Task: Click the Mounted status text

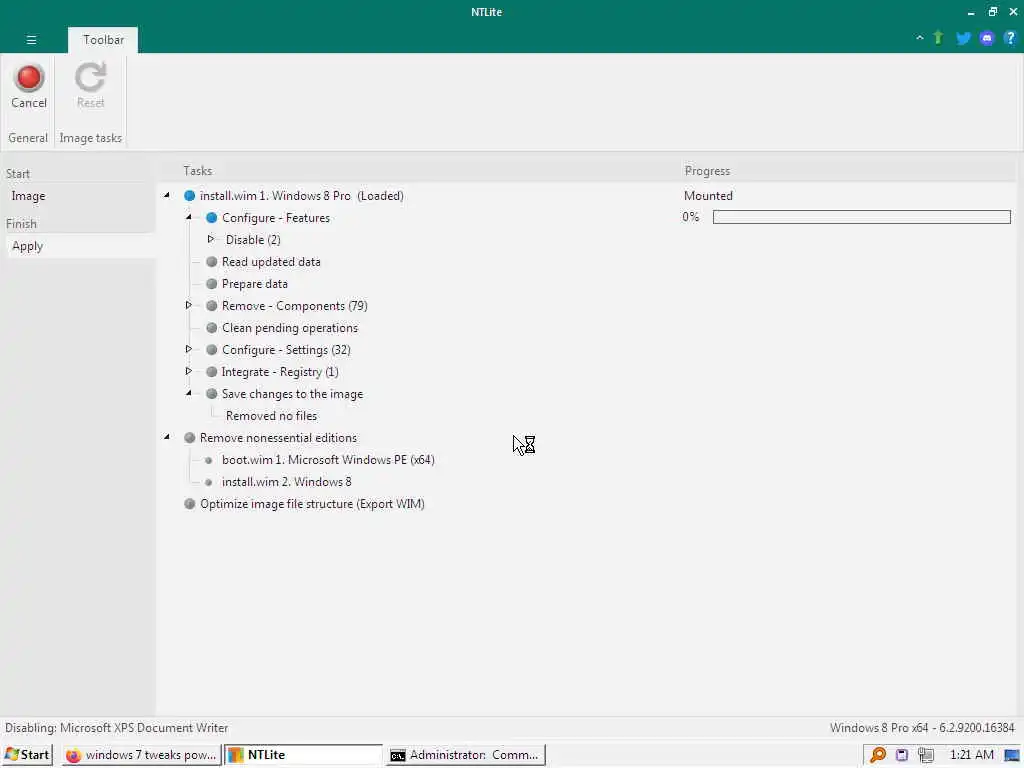Action: point(708,196)
